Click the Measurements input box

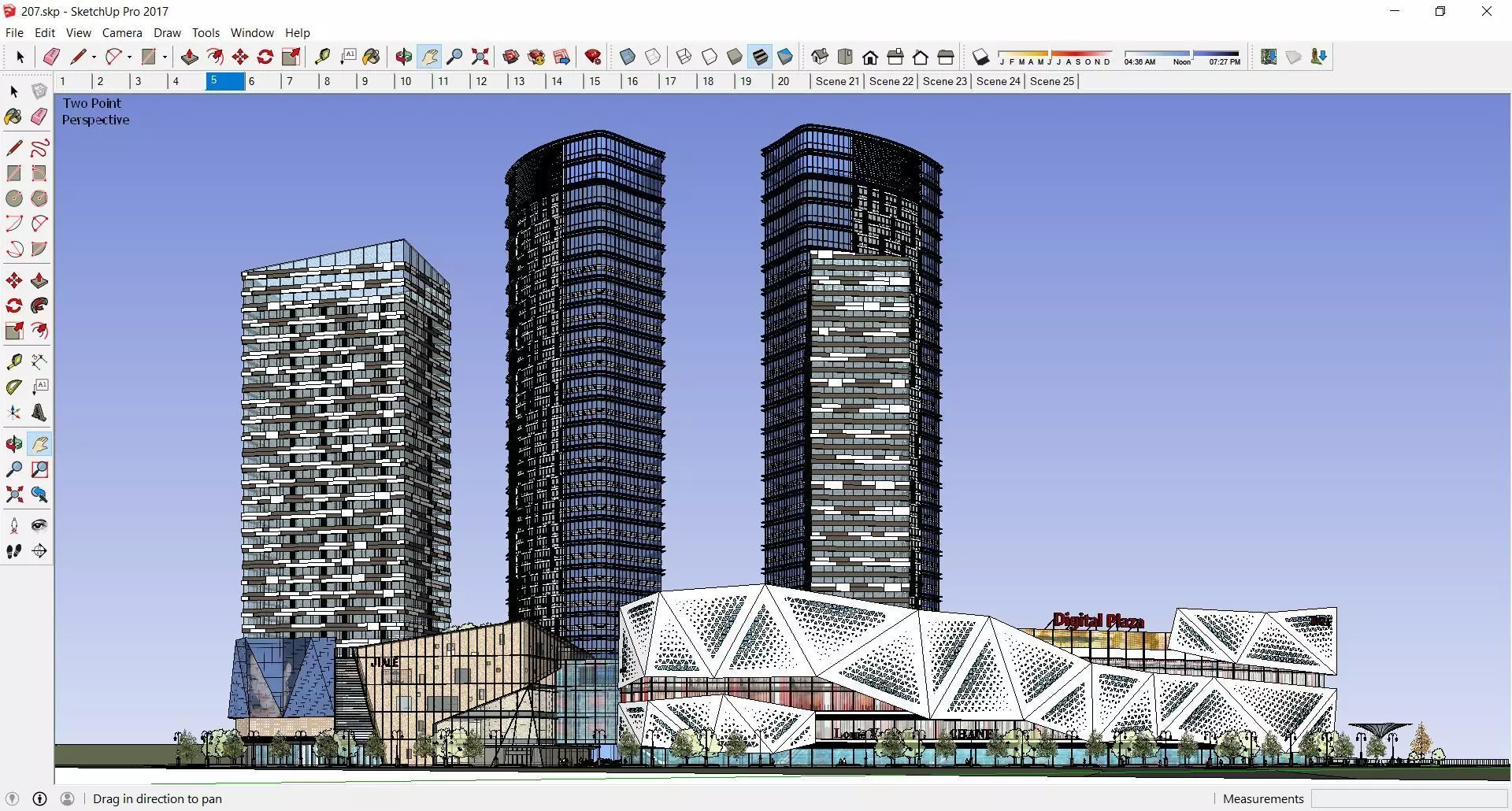[1409, 798]
